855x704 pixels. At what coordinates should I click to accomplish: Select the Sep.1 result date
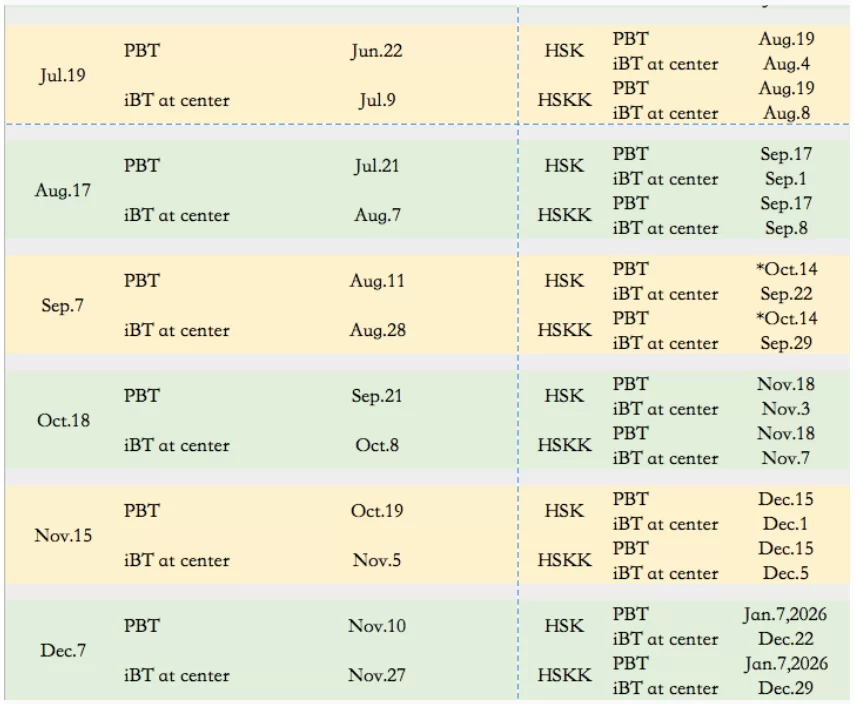786,179
